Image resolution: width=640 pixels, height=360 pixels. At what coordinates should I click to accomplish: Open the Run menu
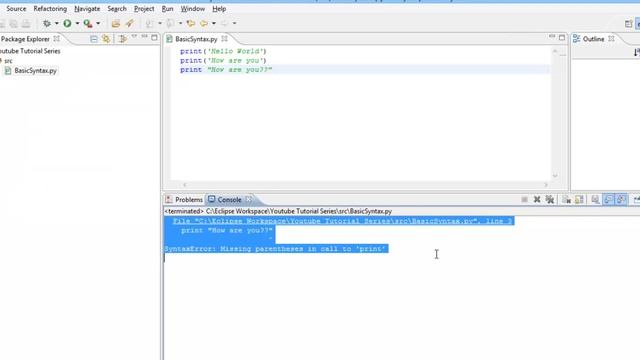click(x=167, y=9)
